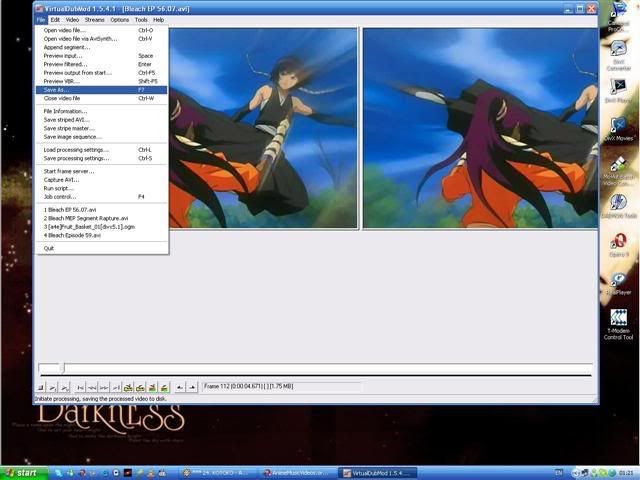This screenshot has height=480, width=640.
Task: Set selection end mark-out button
Action: tap(192, 387)
